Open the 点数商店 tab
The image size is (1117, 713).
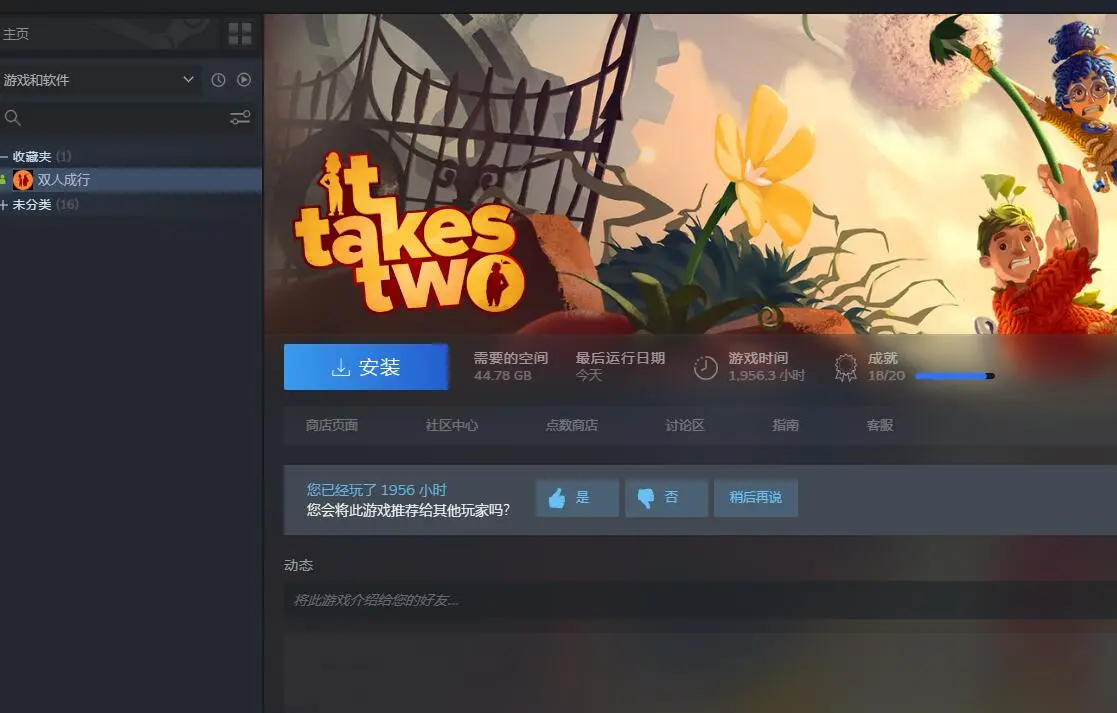(571, 425)
